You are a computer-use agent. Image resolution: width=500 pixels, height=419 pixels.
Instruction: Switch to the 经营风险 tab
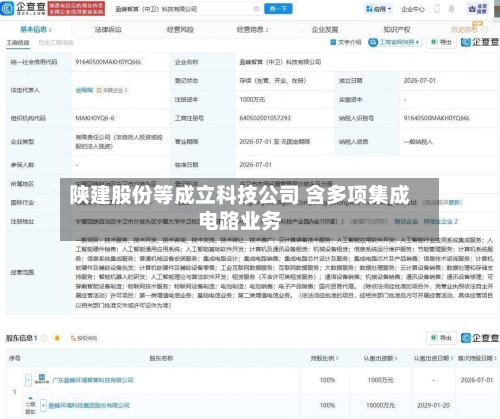coord(180,30)
